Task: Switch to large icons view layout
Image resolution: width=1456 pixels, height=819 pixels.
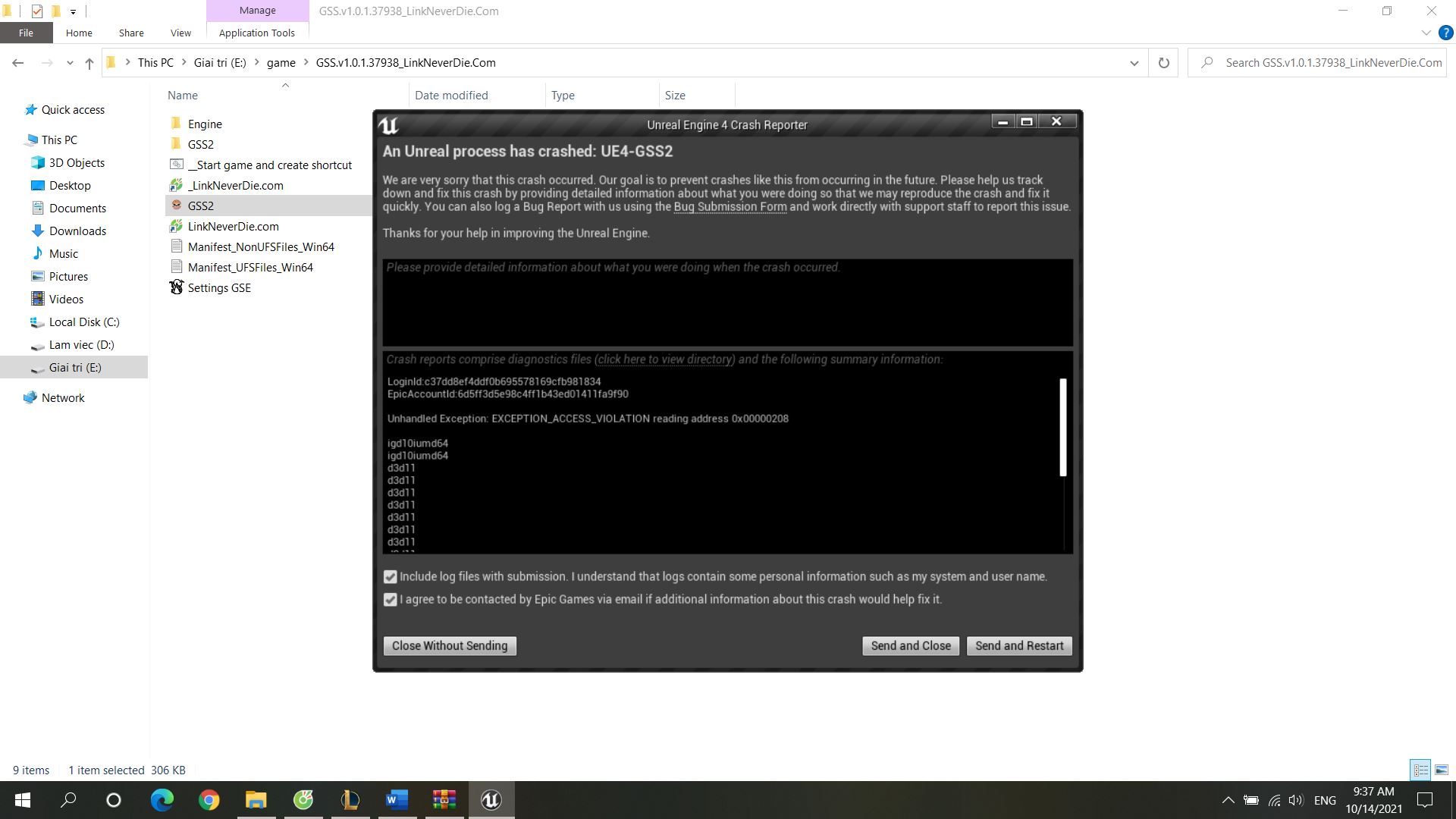Action: pos(1441,770)
